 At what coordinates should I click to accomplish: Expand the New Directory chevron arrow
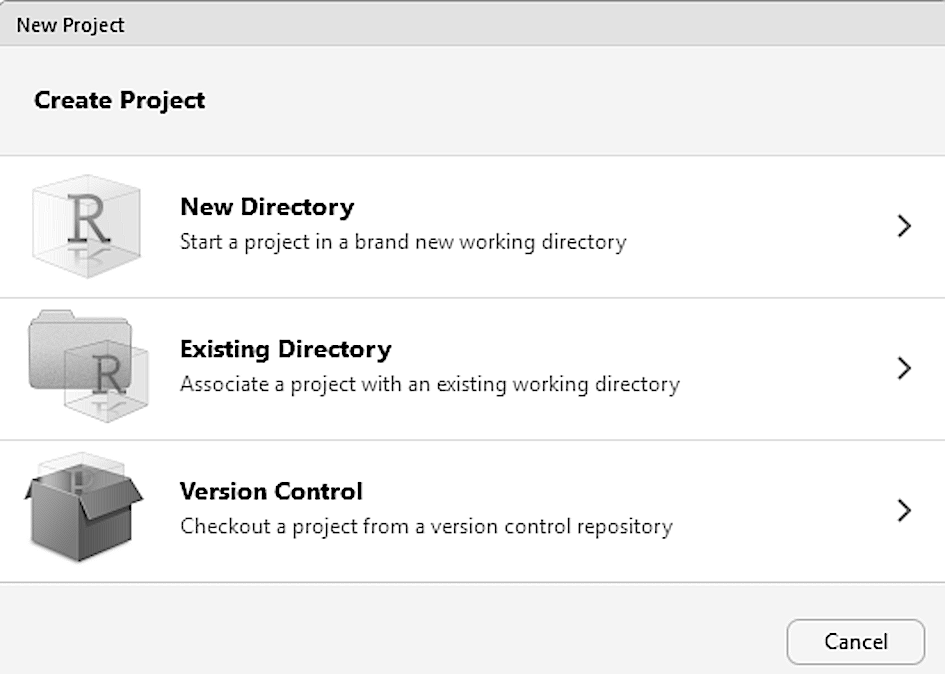904,226
